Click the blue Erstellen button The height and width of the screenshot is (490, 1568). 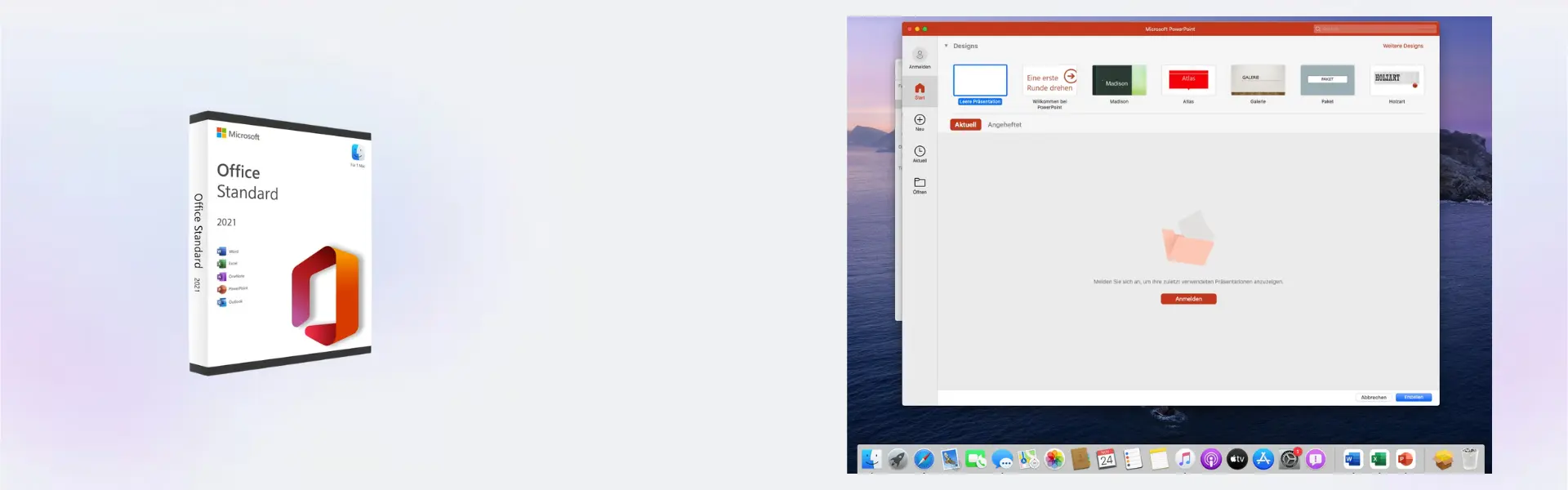pos(1414,398)
